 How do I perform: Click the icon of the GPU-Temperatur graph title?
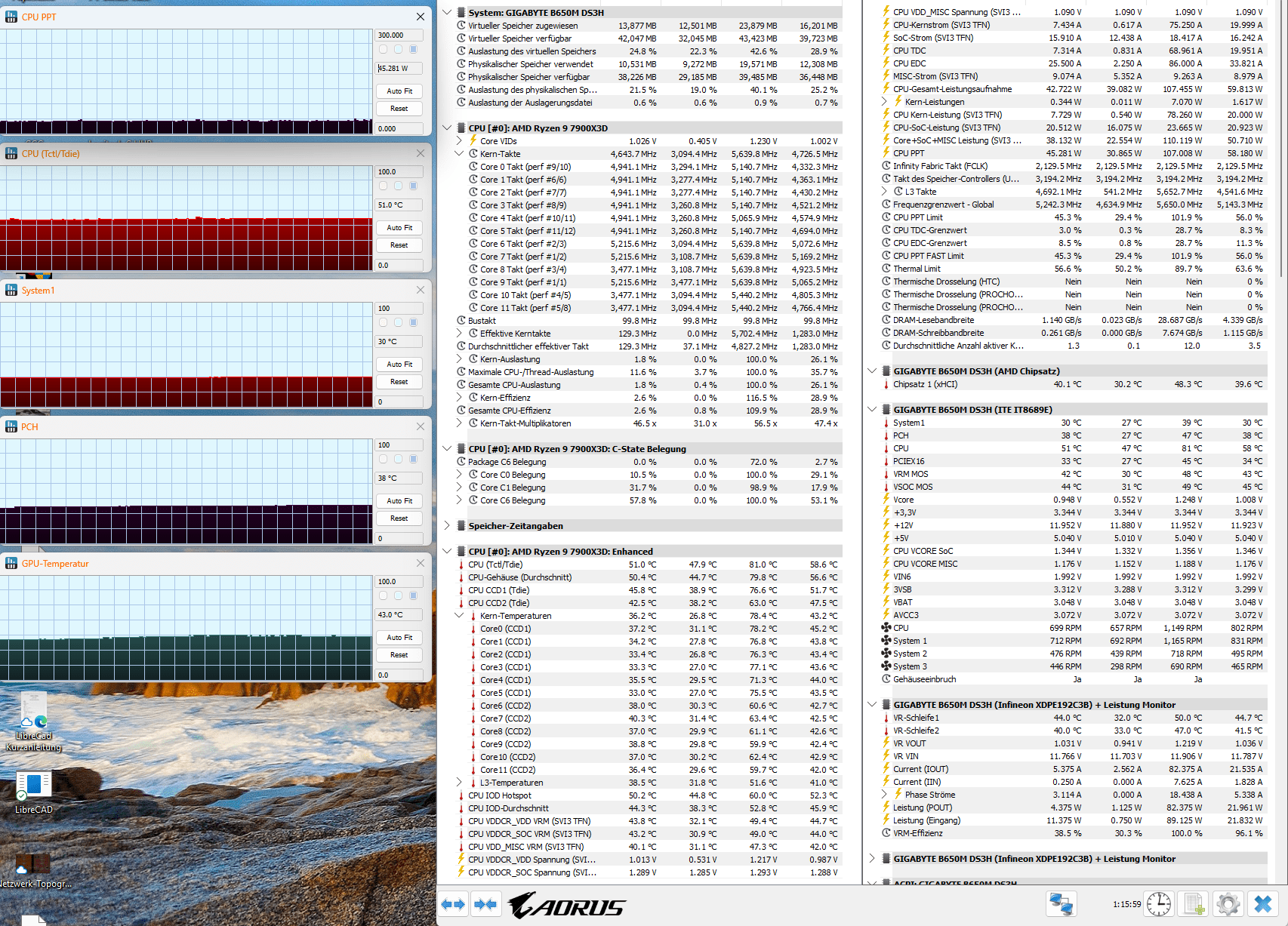pos(11,563)
